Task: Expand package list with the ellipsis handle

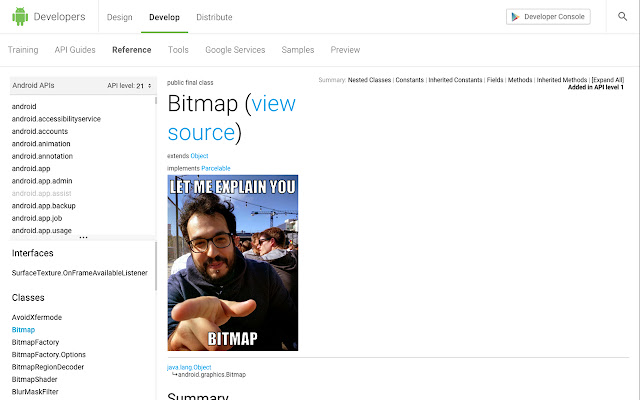Action: pyautogui.click(x=83, y=237)
